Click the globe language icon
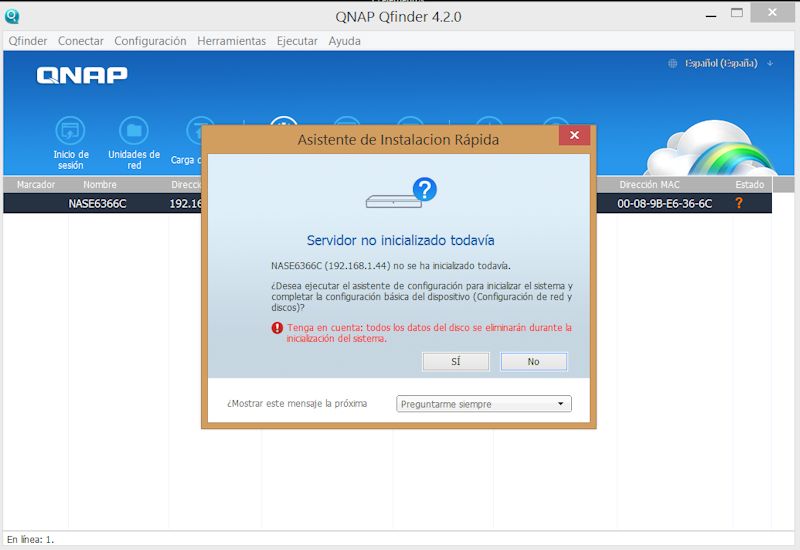Screen dimensions: 800x550 click(x=673, y=63)
